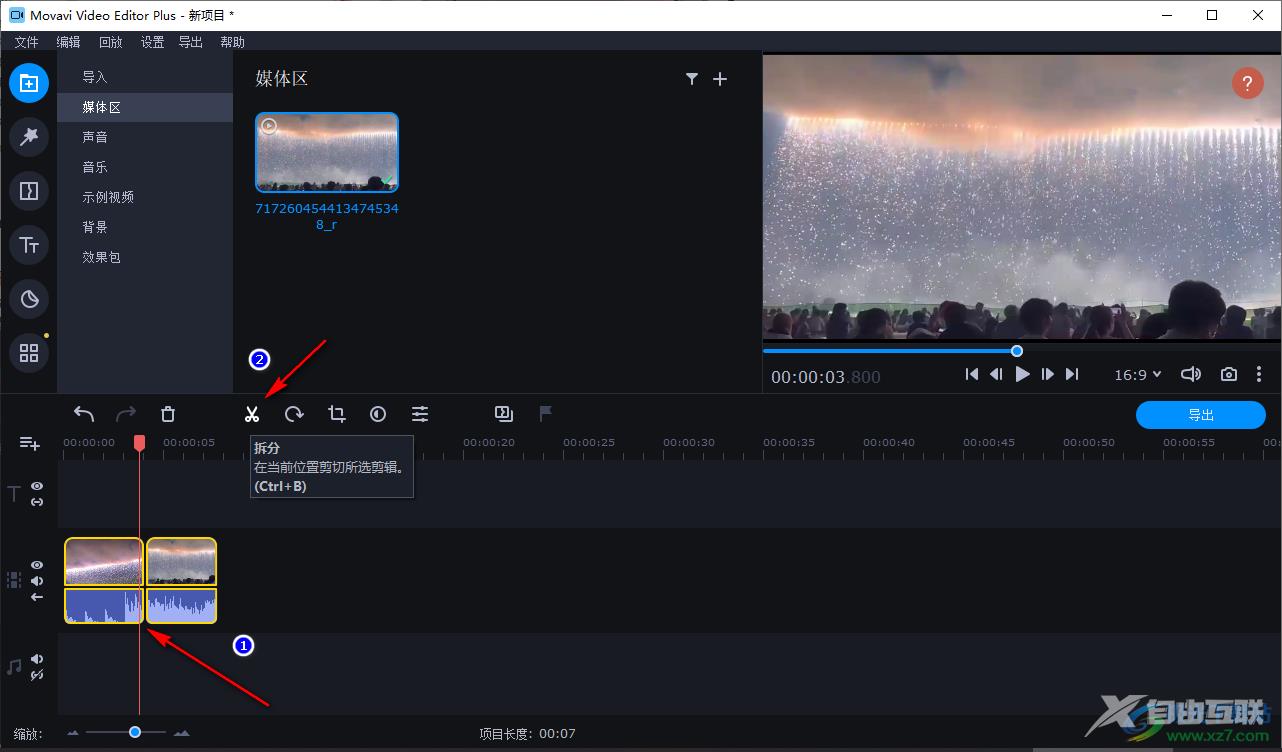Open the 16:9 aspect ratio dropdown

[1138, 374]
